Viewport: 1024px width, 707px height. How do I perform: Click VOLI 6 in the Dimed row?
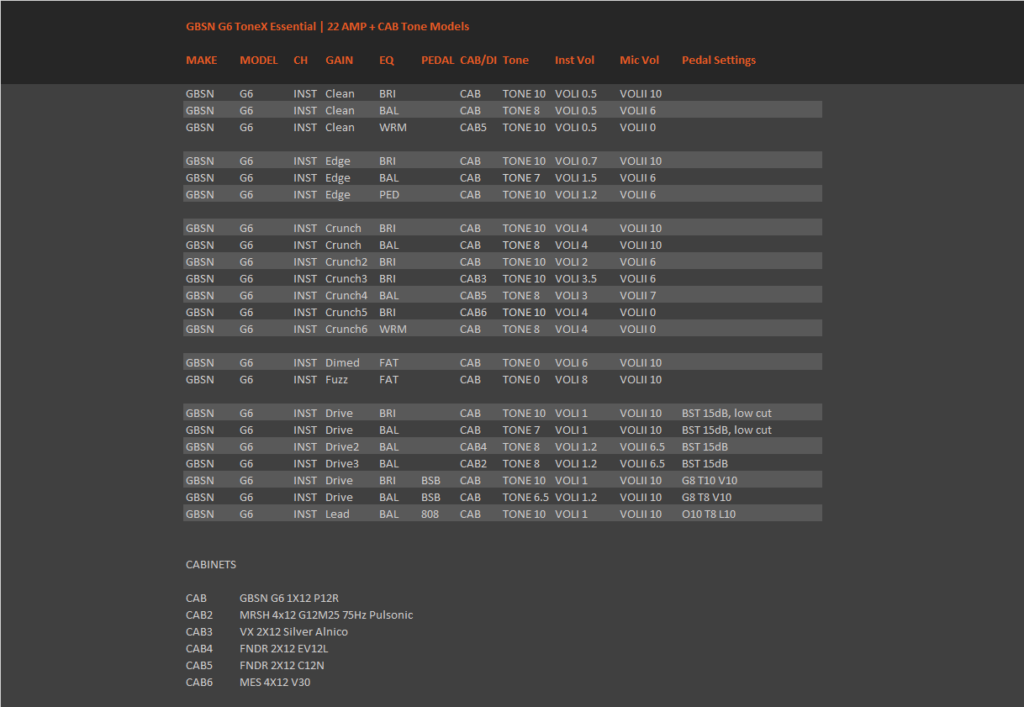pos(571,363)
